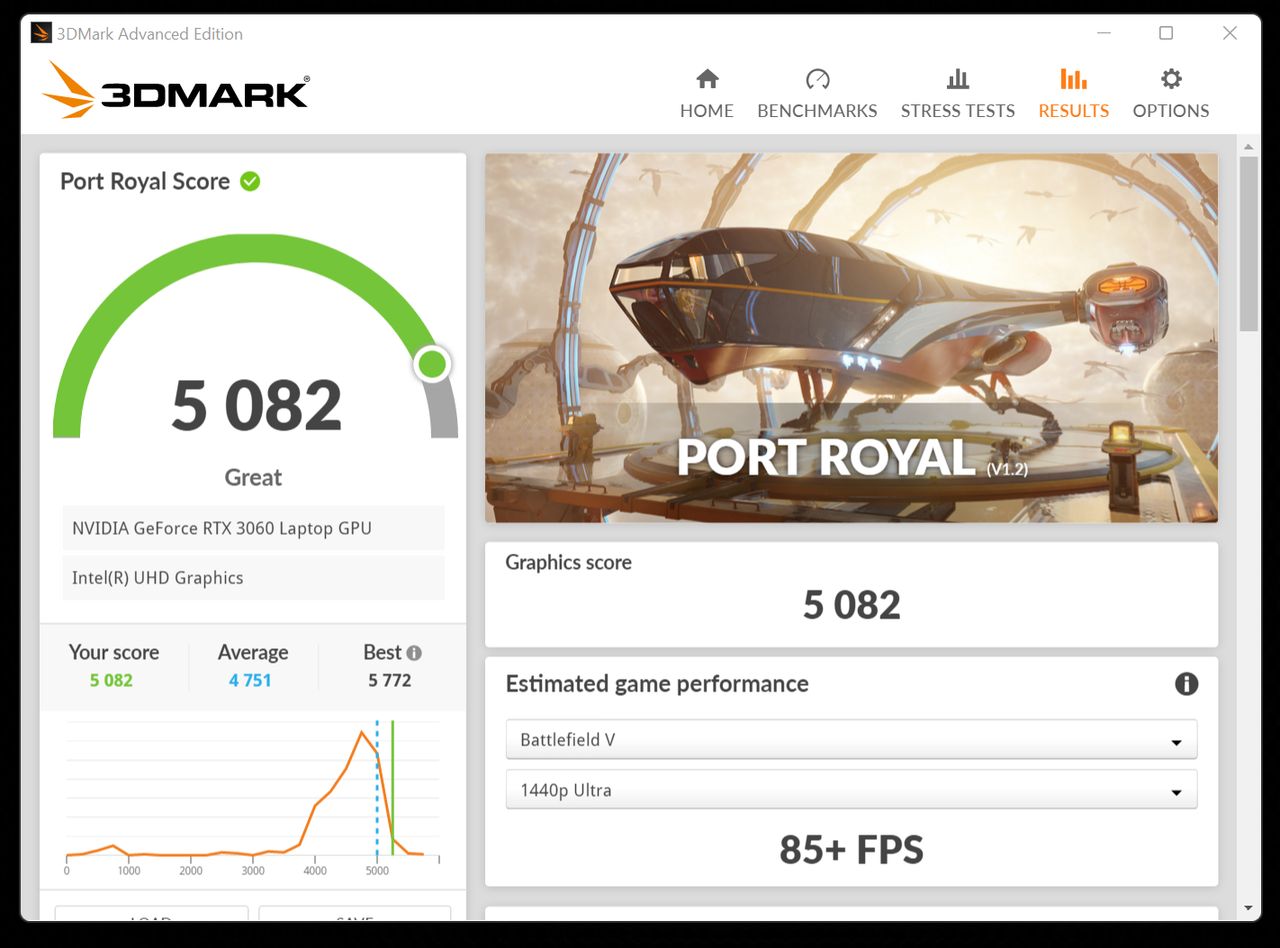Click the scrollbar down arrow
This screenshot has width=1280, height=948.
click(x=1248, y=908)
